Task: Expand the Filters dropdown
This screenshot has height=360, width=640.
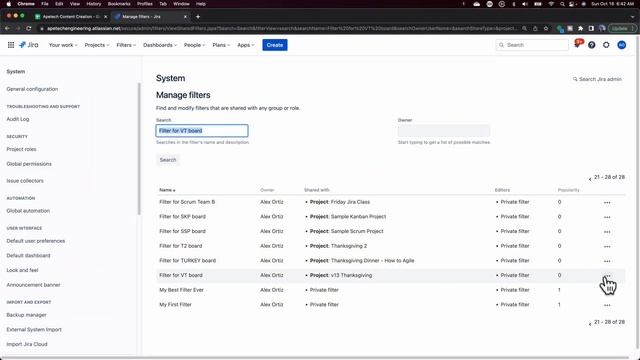Action: point(126,45)
